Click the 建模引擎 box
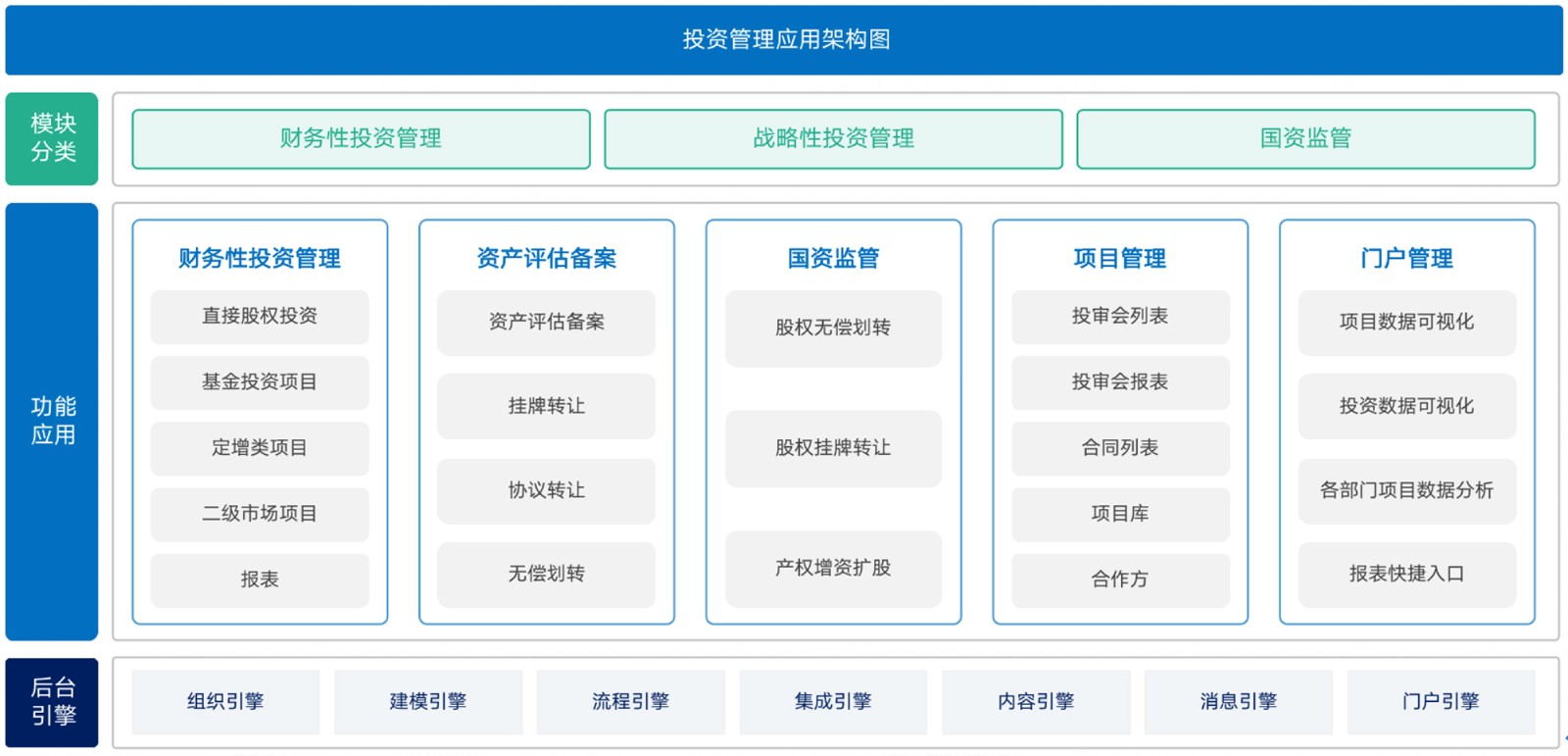 (x=428, y=702)
